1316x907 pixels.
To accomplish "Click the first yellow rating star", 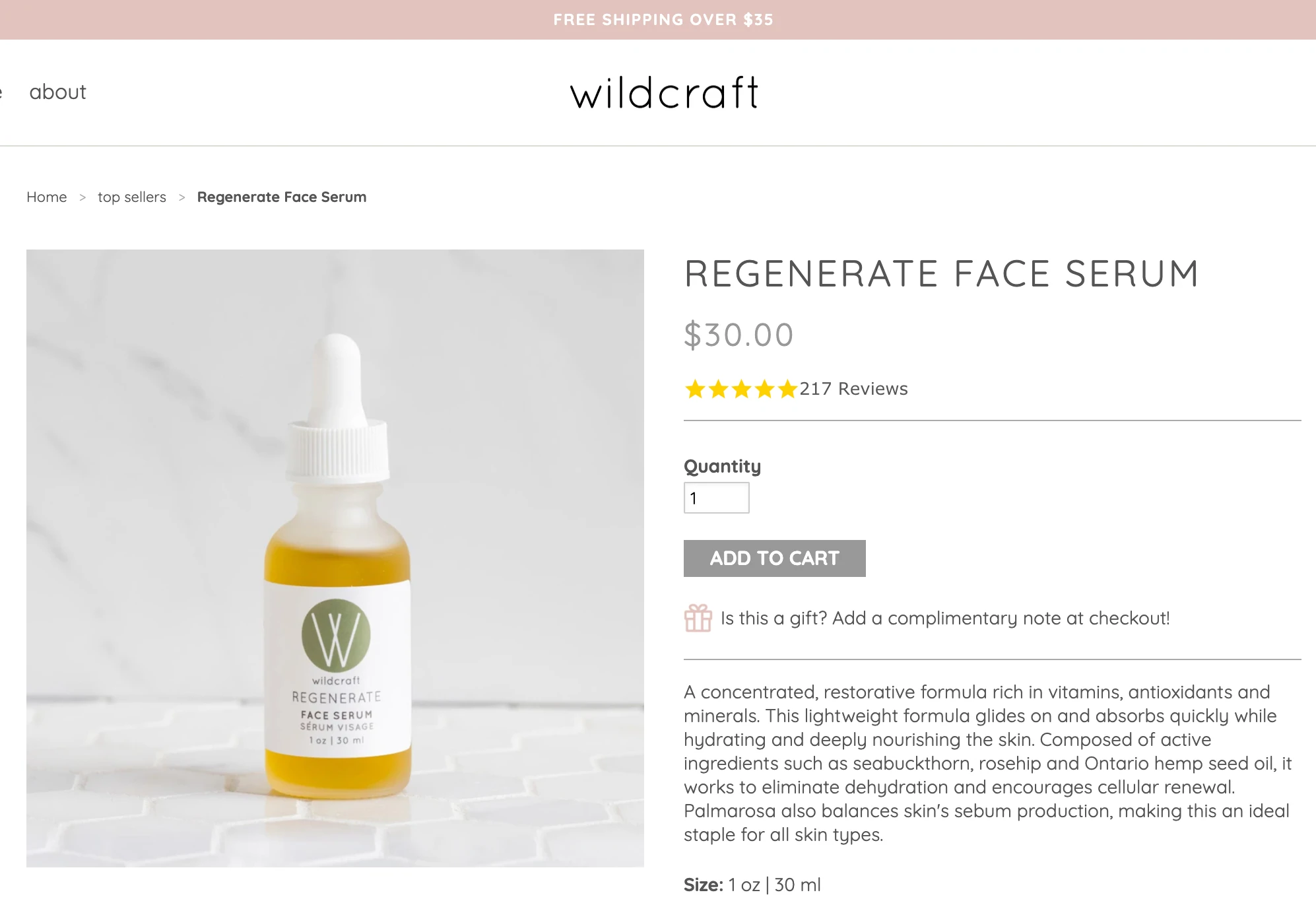I will tap(695, 389).
